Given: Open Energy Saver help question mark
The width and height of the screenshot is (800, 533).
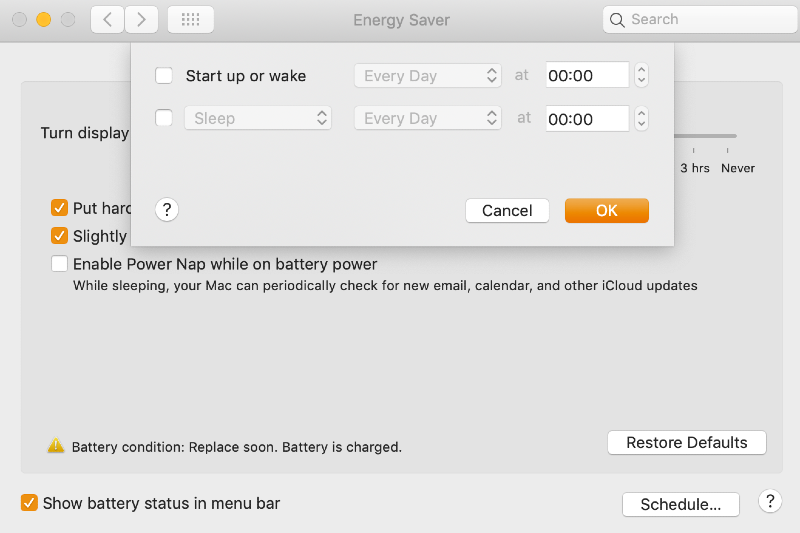Looking at the screenshot, I should (x=770, y=501).
